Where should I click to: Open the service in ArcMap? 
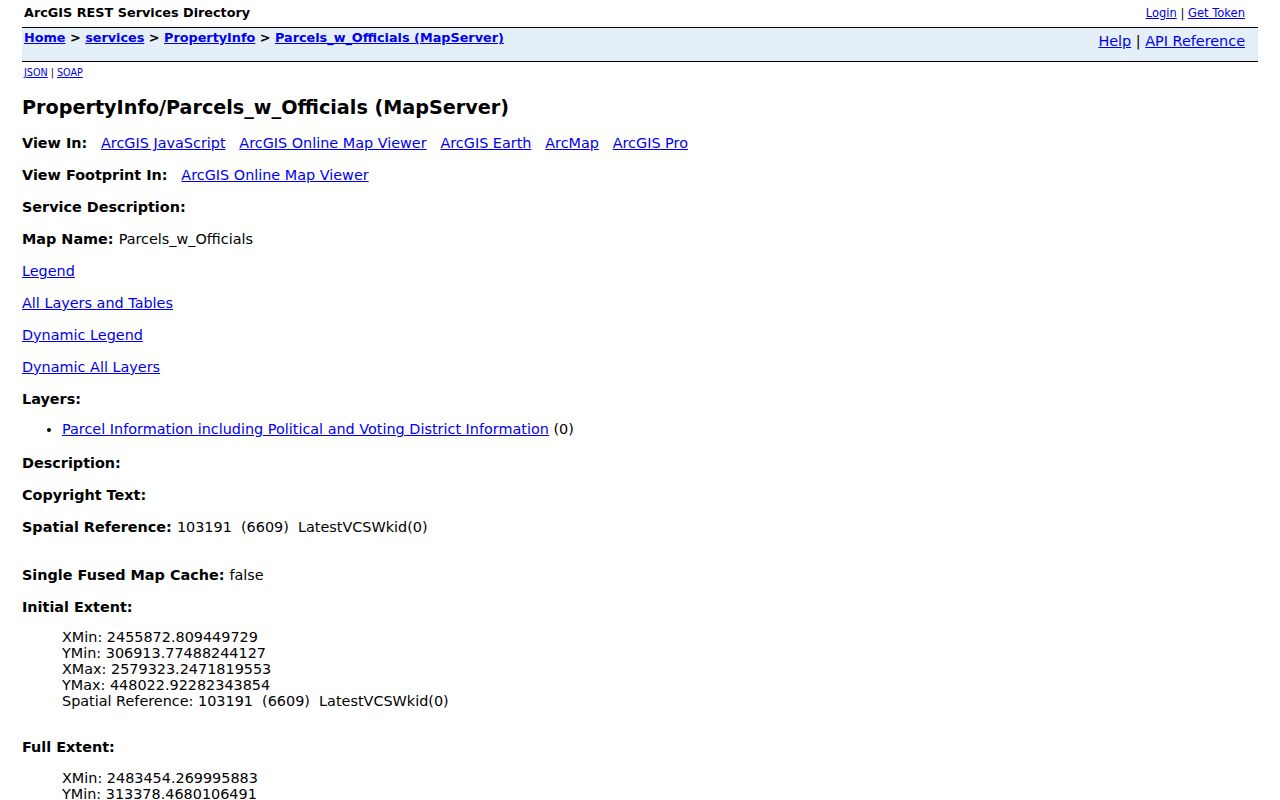(x=572, y=143)
